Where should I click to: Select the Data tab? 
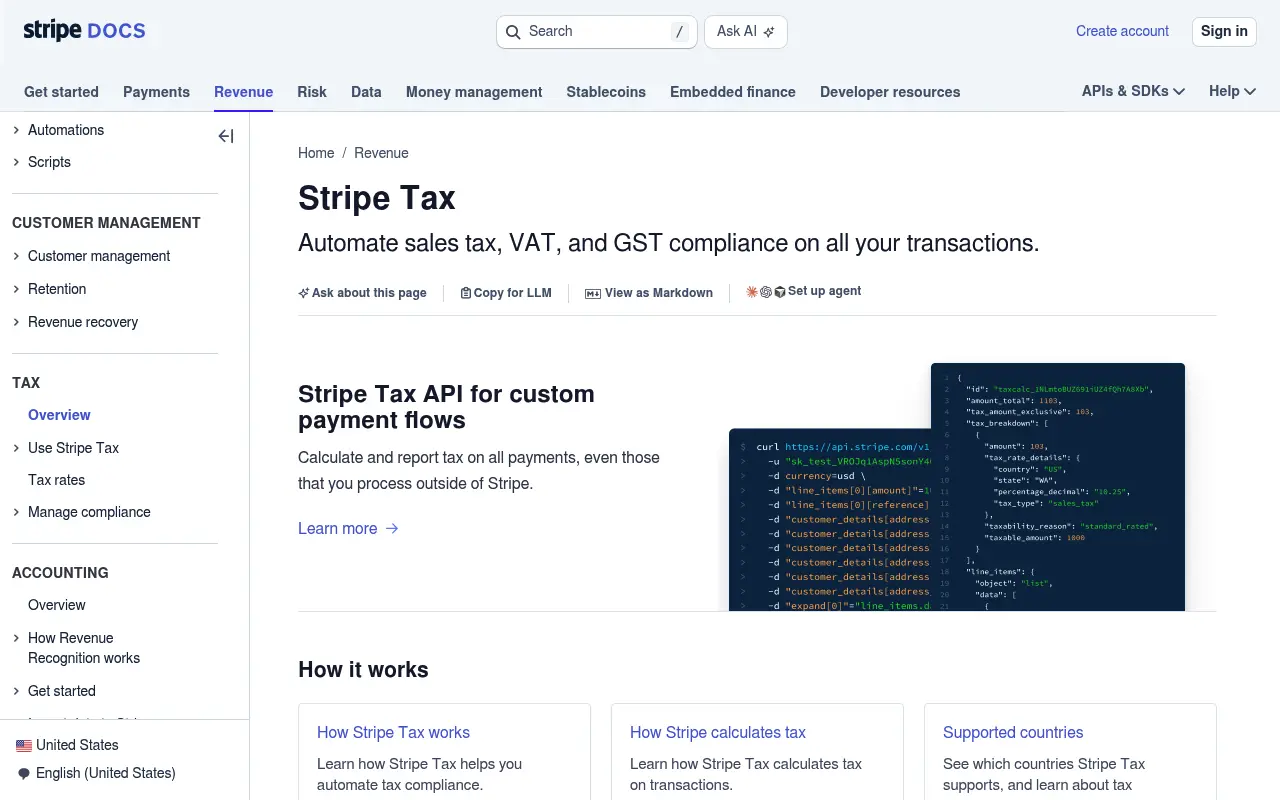tap(366, 92)
